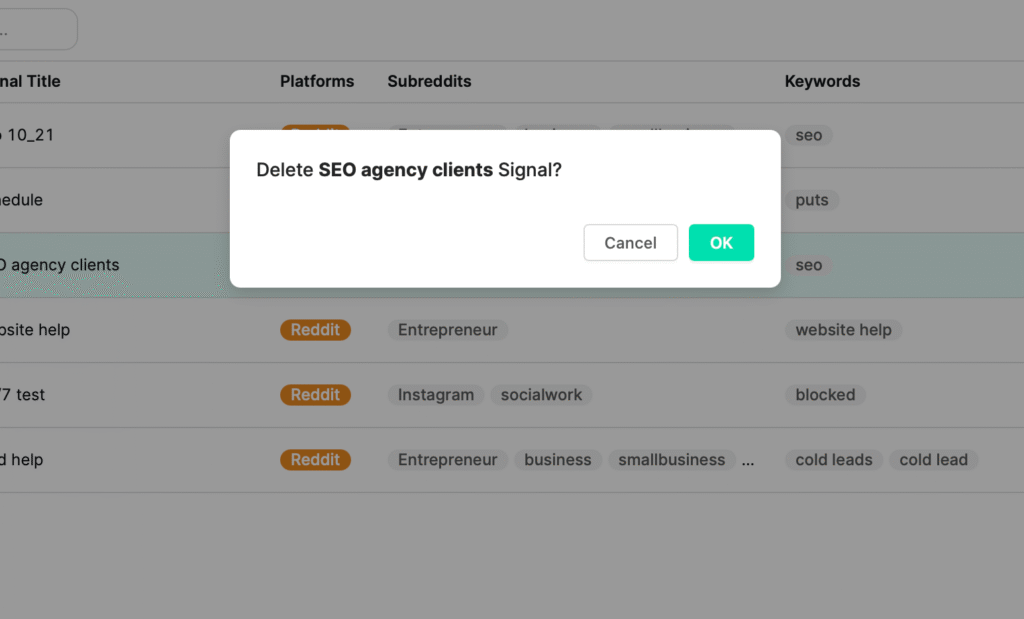Click the cold leads keyword tag

pos(834,460)
